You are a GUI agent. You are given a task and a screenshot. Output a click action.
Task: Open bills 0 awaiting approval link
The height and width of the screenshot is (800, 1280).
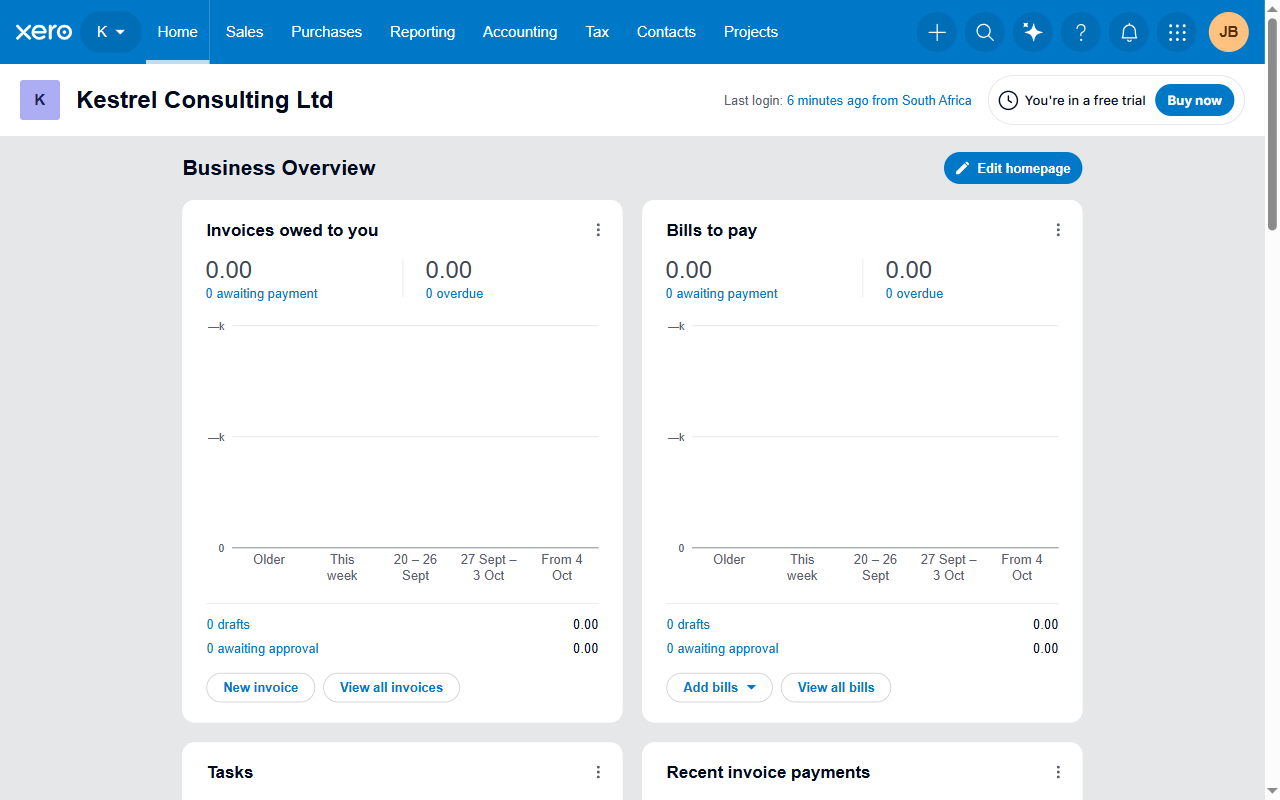[x=723, y=649]
